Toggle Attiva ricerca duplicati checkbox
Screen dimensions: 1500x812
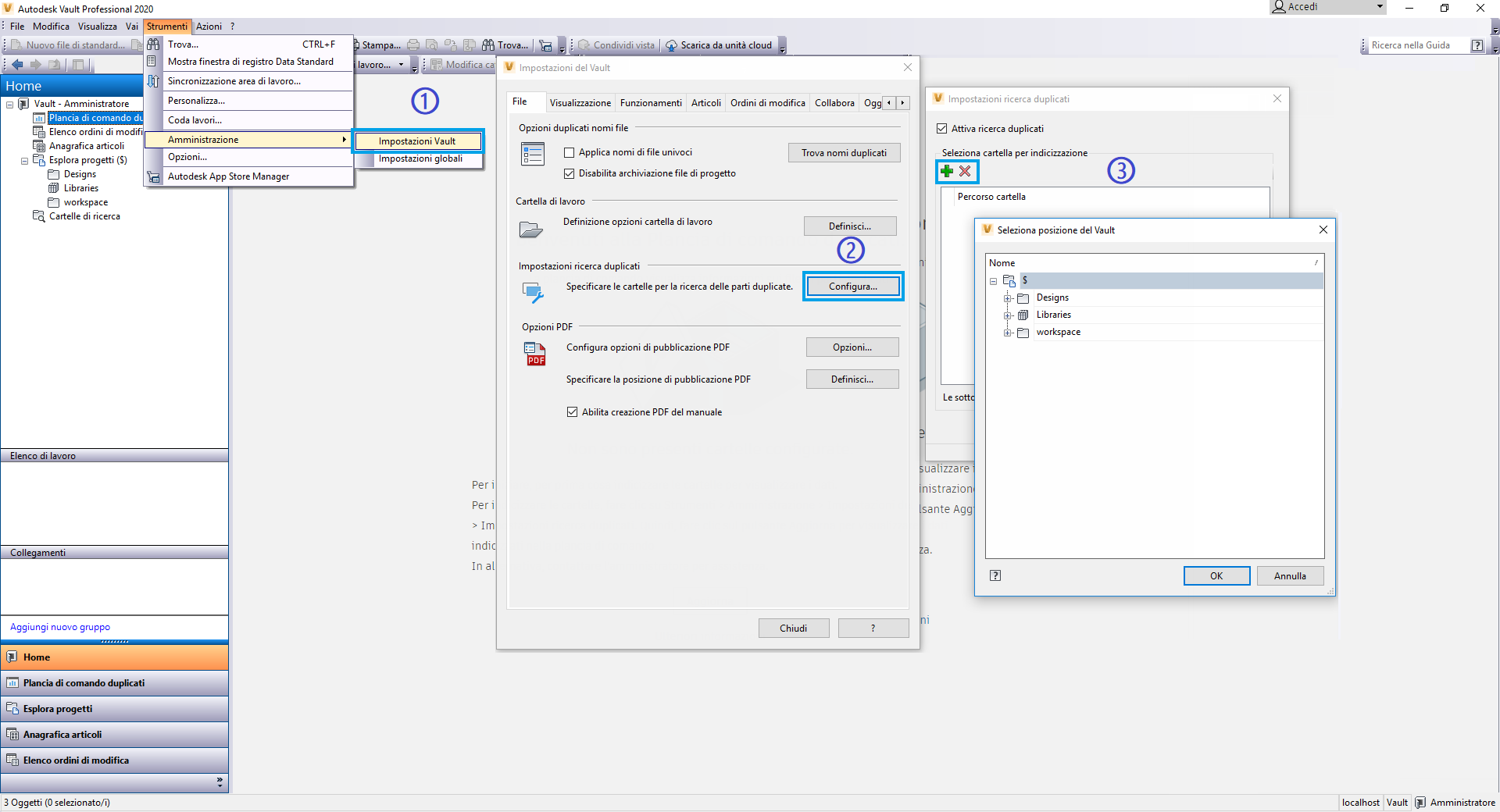tap(942, 129)
